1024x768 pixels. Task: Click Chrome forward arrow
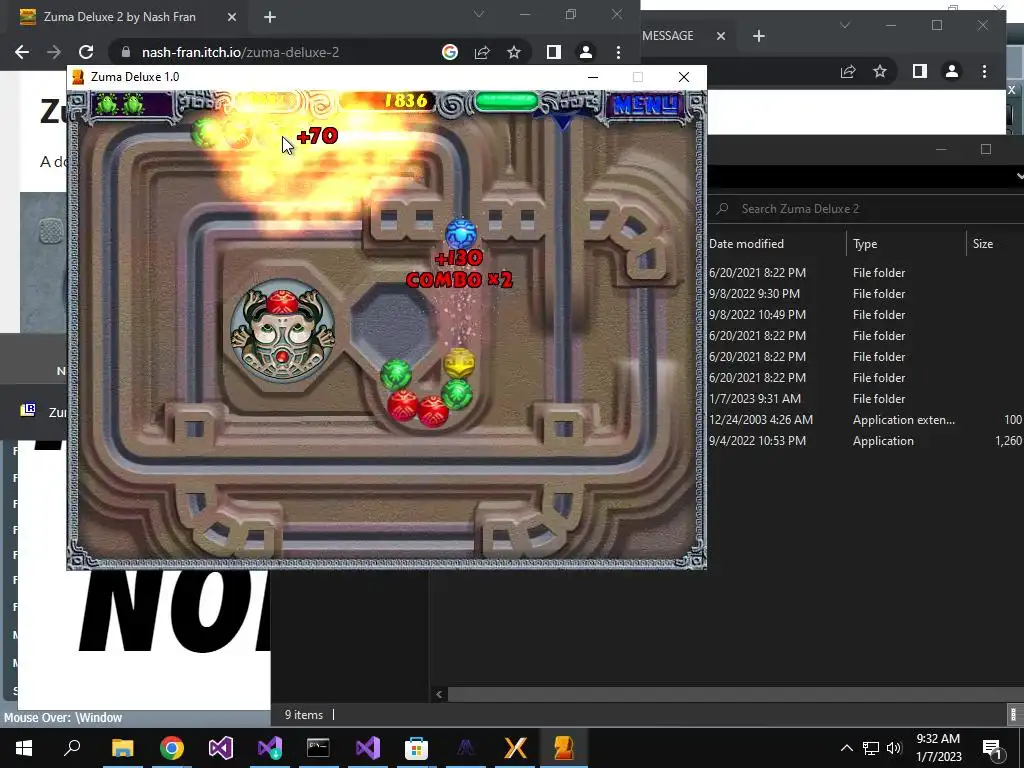(x=54, y=52)
